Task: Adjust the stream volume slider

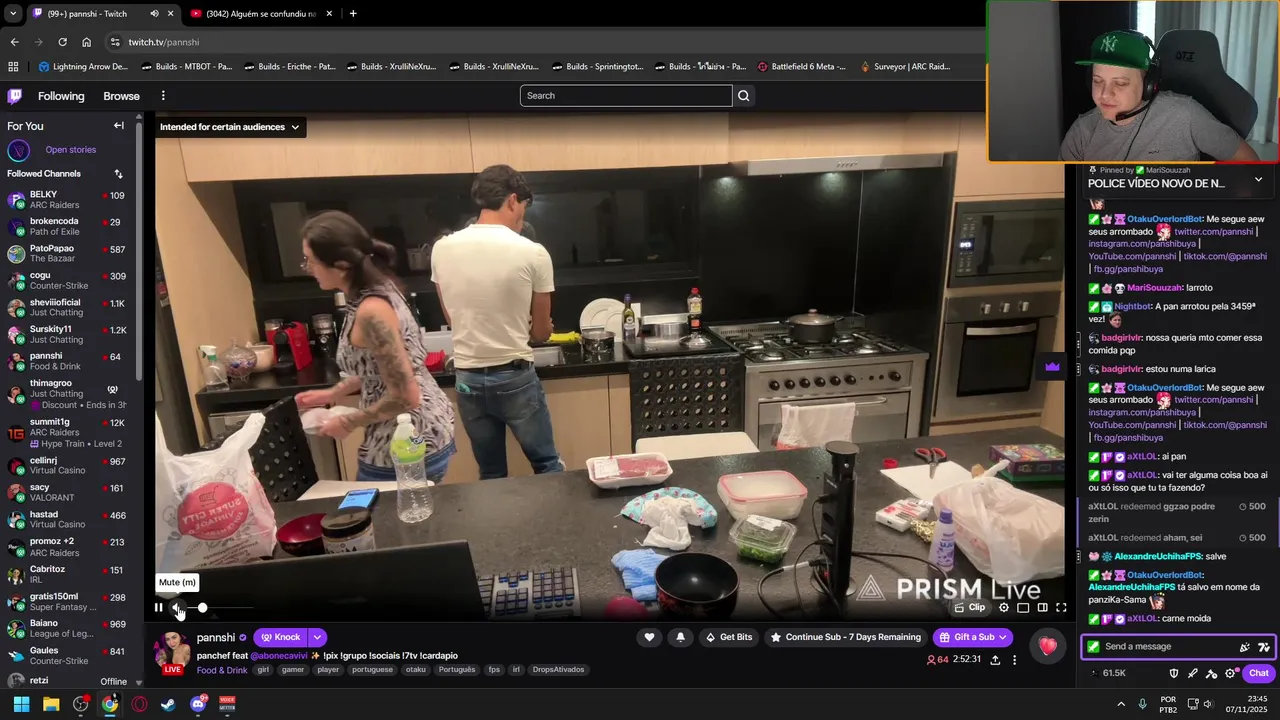Action: [x=220, y=608]
